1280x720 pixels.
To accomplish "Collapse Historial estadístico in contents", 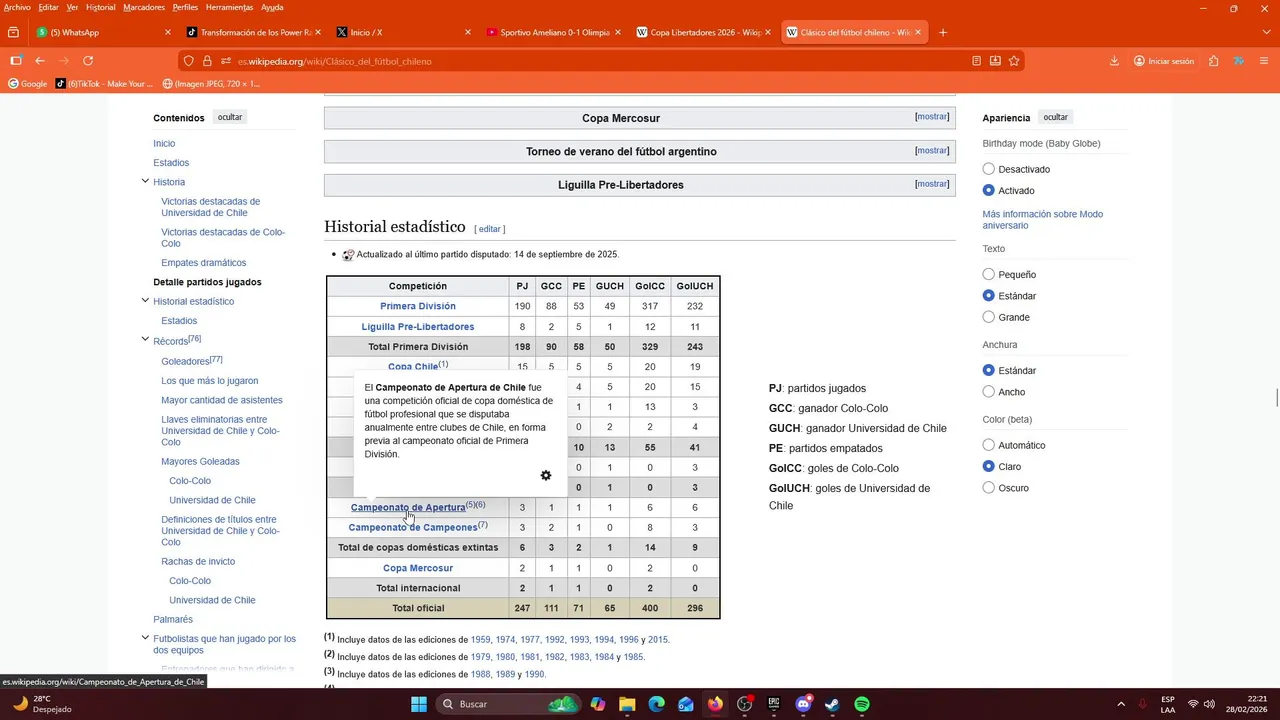I will (145, 300).
